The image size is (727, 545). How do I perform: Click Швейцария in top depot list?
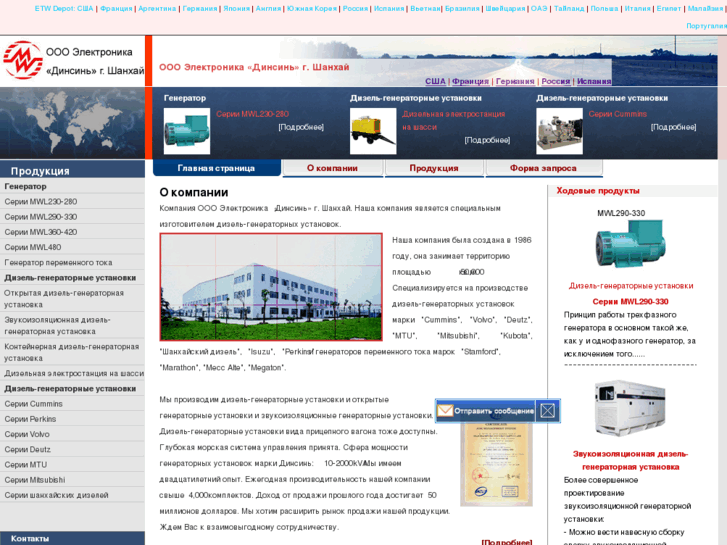[505, 8]
